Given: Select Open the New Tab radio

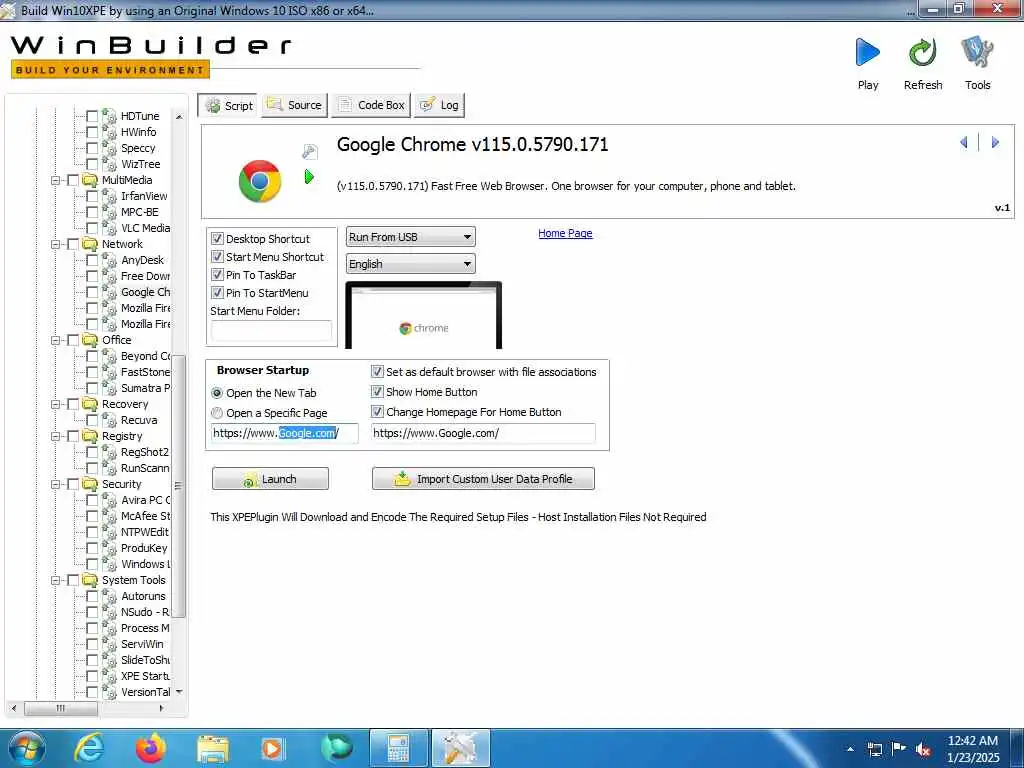Looking at the screenshot, I should [217, 393].
